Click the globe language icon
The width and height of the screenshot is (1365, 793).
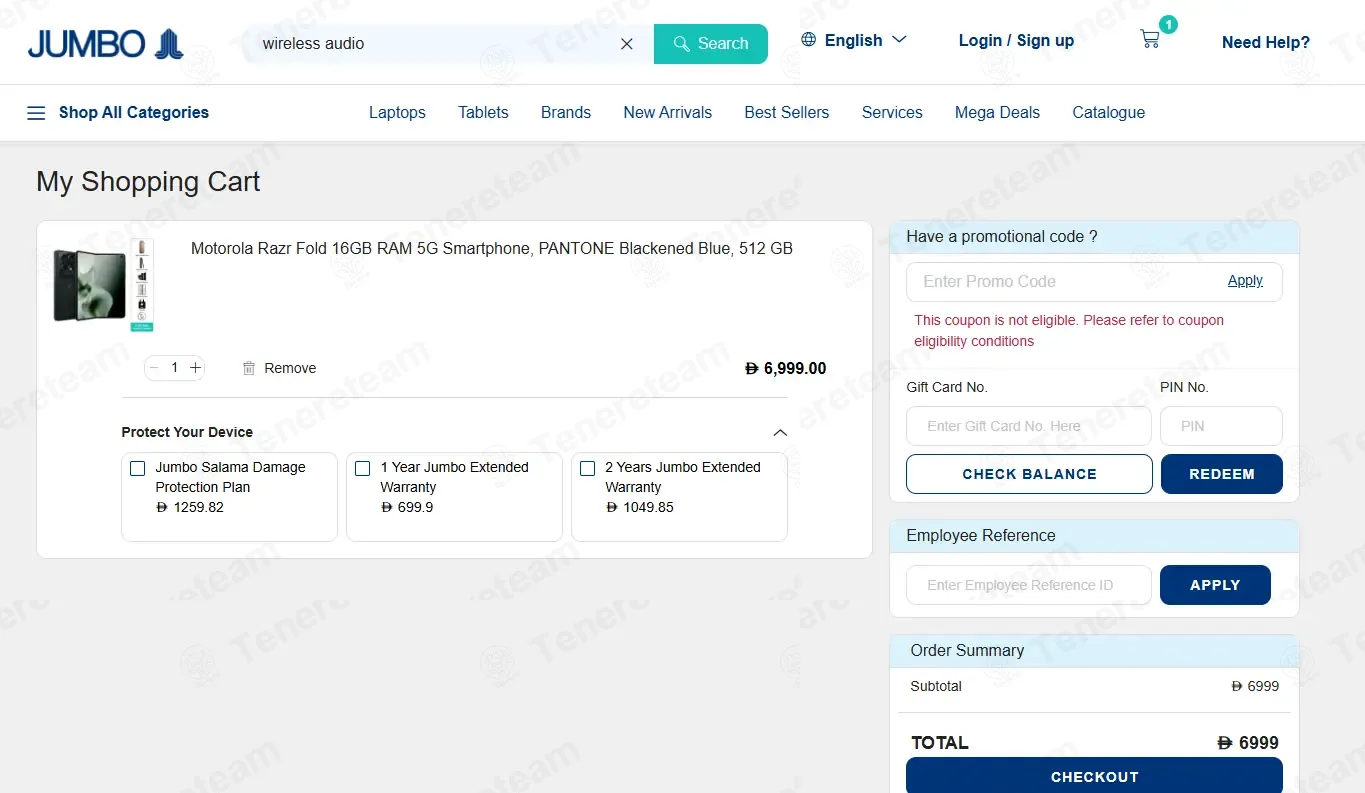tap(808, 40)
